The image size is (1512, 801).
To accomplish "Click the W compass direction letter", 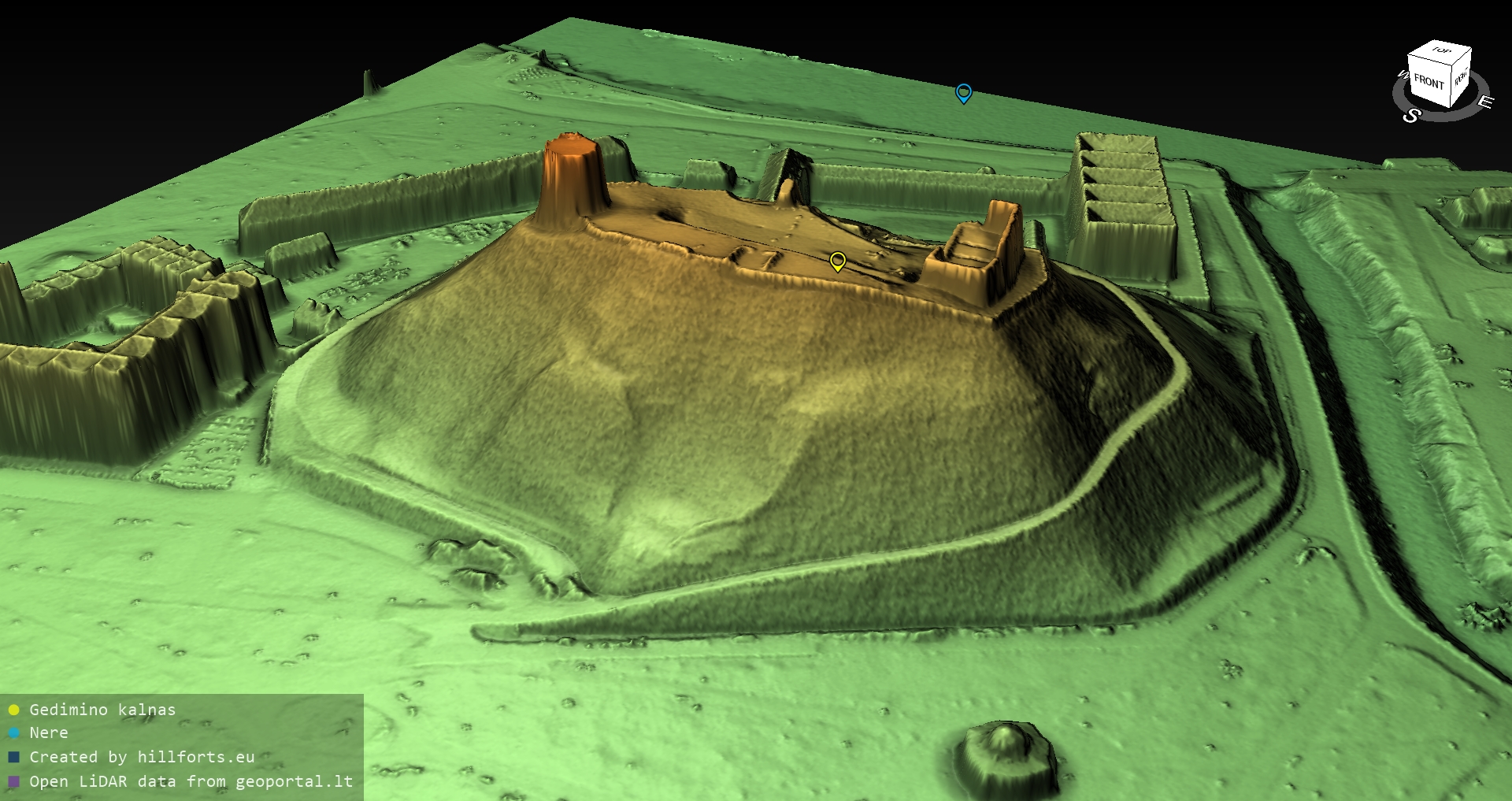I will (x=1402, y=75).
